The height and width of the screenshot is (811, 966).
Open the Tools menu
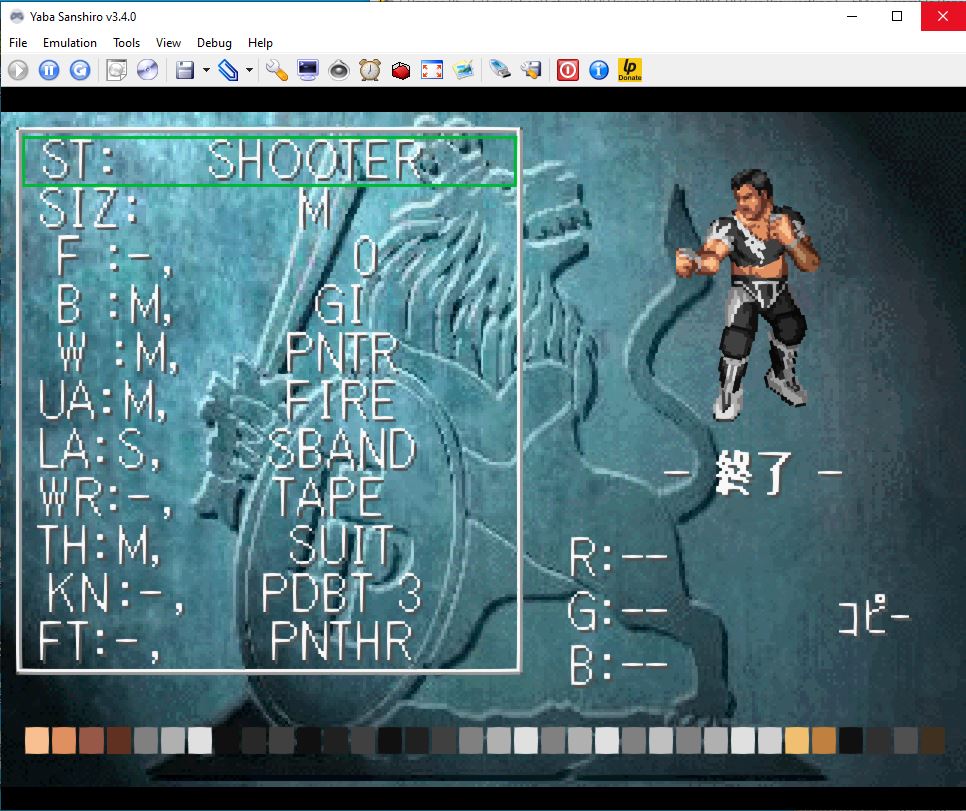tap(126, 43)
